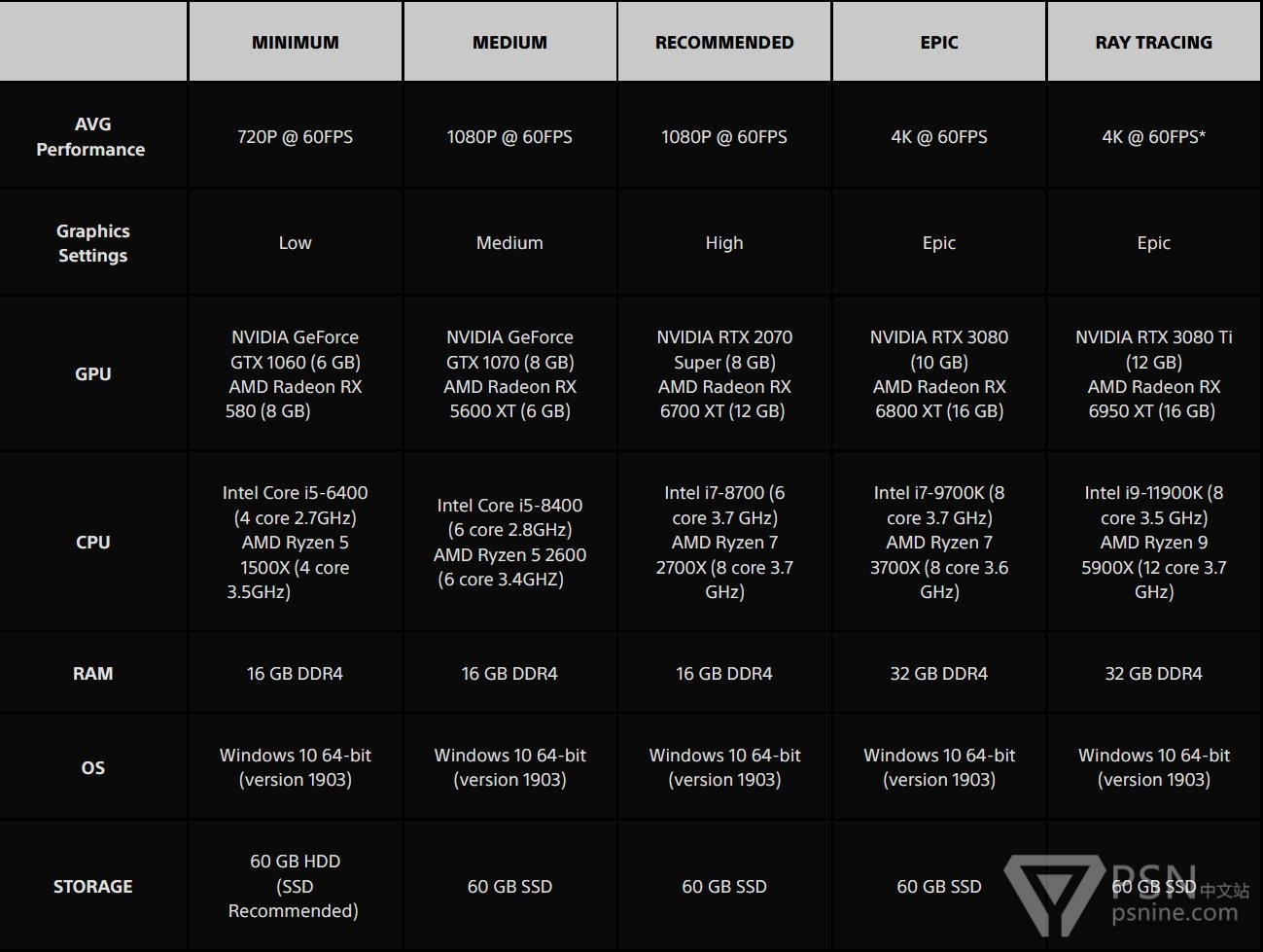The height and width of the screenshot is (952, 1263).
Task: Click the OS row label
Action: click(93, 767)
